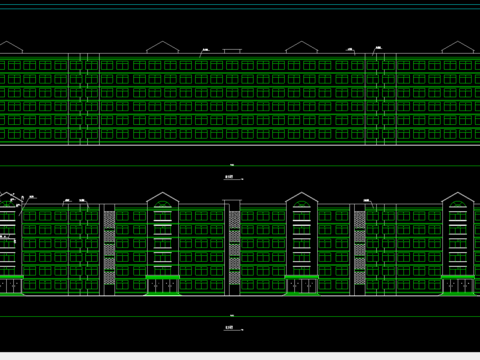Select the leftmost entrance doors on lower elevation
Screen dimensions: 480x360
11,286
